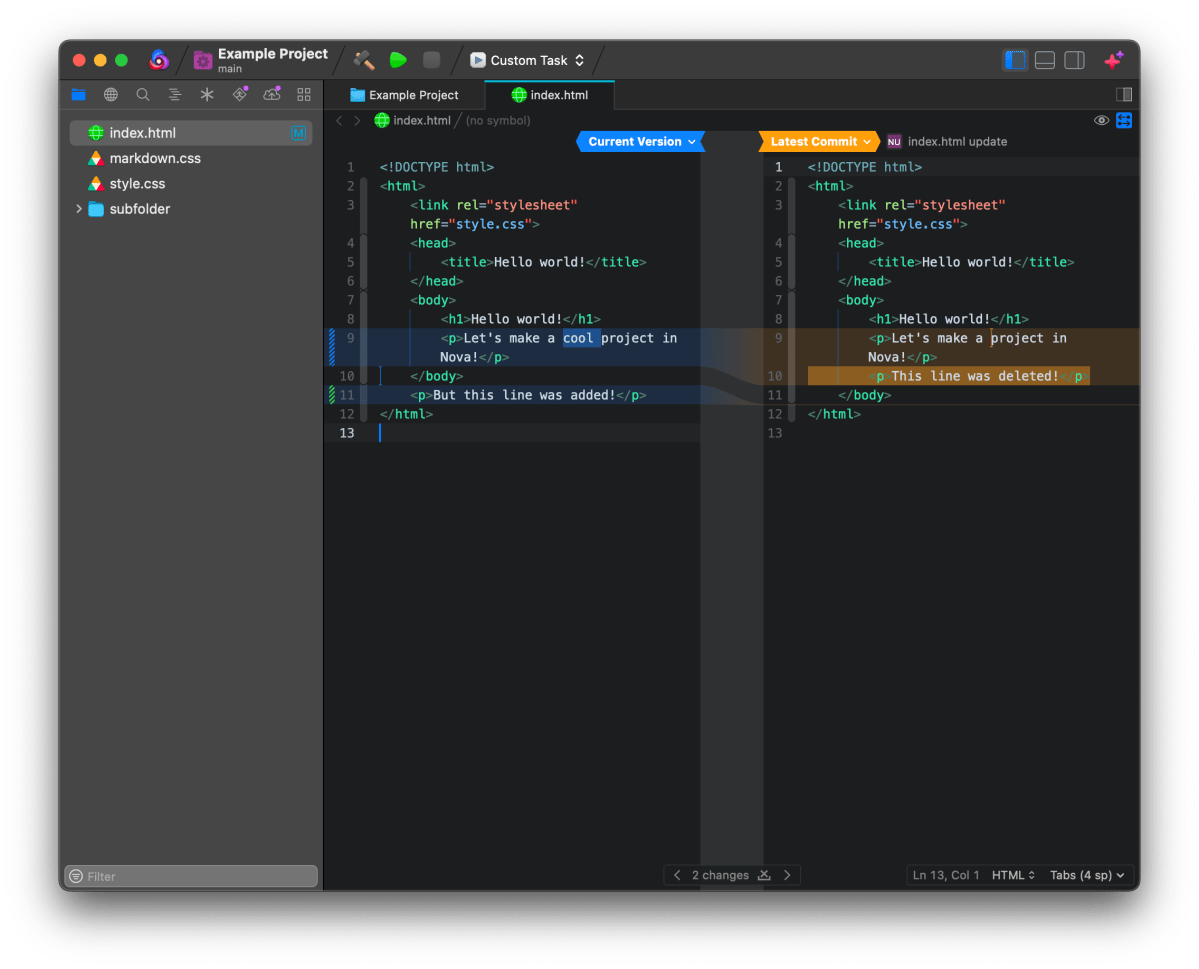
Task: Open the Latest Commit dropdown
Action: tap(819, 141)
